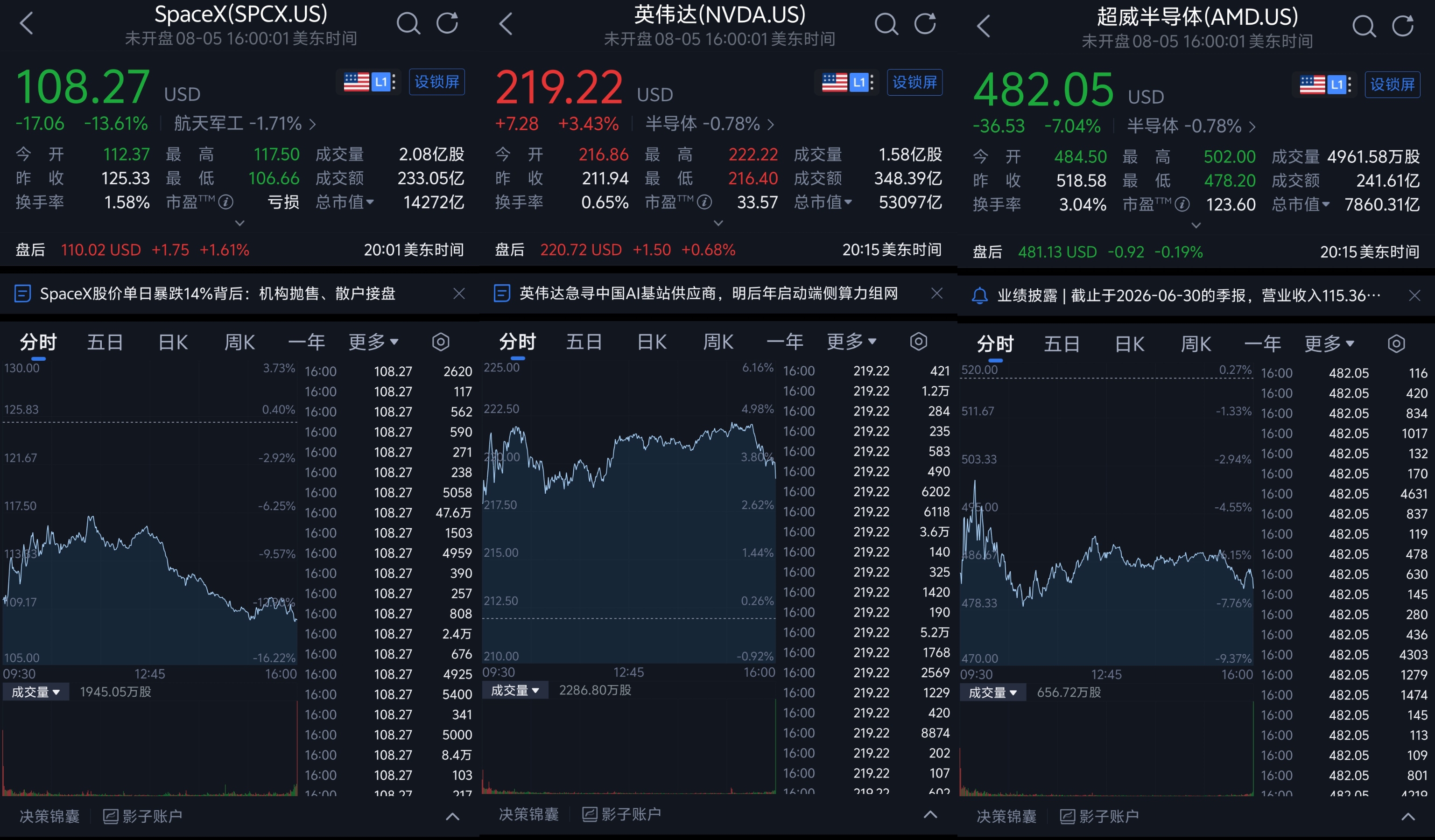Image resolution: width=1435 pixels, height=840 pixels.
Task: Dismiss the NVDA news banner
Action: click(937, 293)
